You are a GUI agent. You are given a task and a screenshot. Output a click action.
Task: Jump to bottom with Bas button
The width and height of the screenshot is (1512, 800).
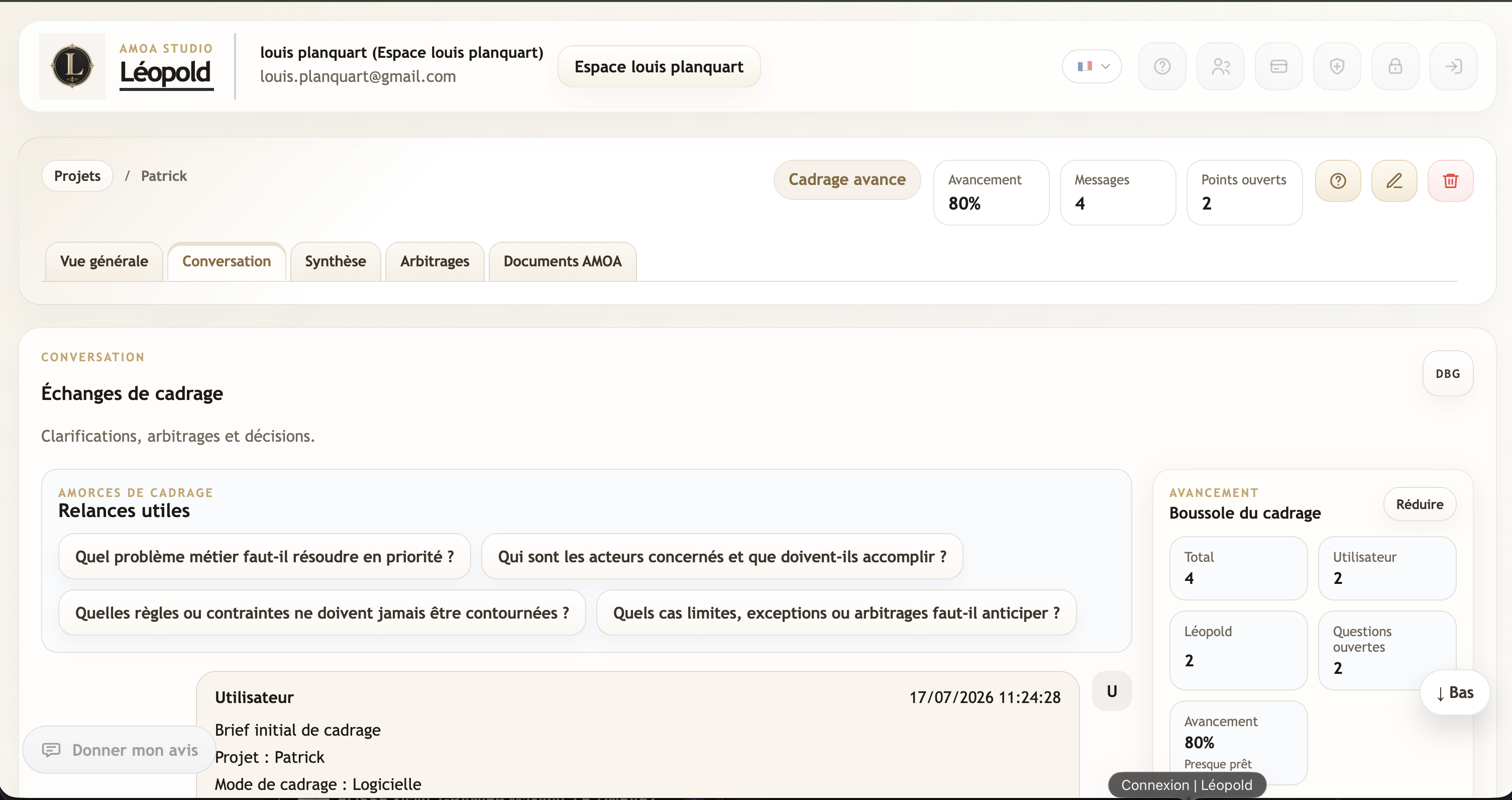pos(1454,692)
